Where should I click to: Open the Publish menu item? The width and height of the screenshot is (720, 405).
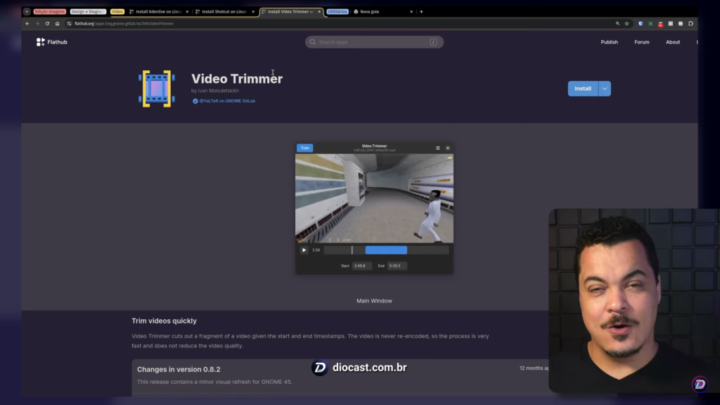609,42
